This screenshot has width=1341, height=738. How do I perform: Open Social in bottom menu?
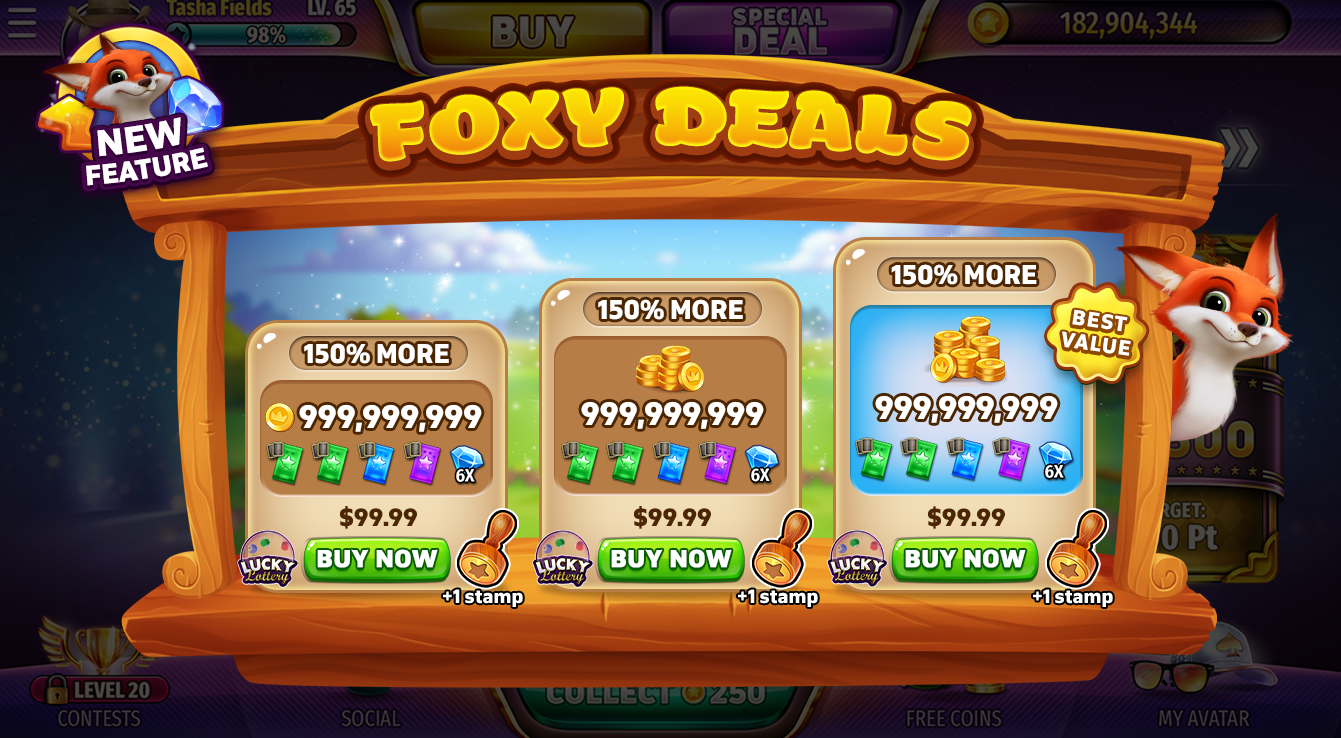click(370, 718)
